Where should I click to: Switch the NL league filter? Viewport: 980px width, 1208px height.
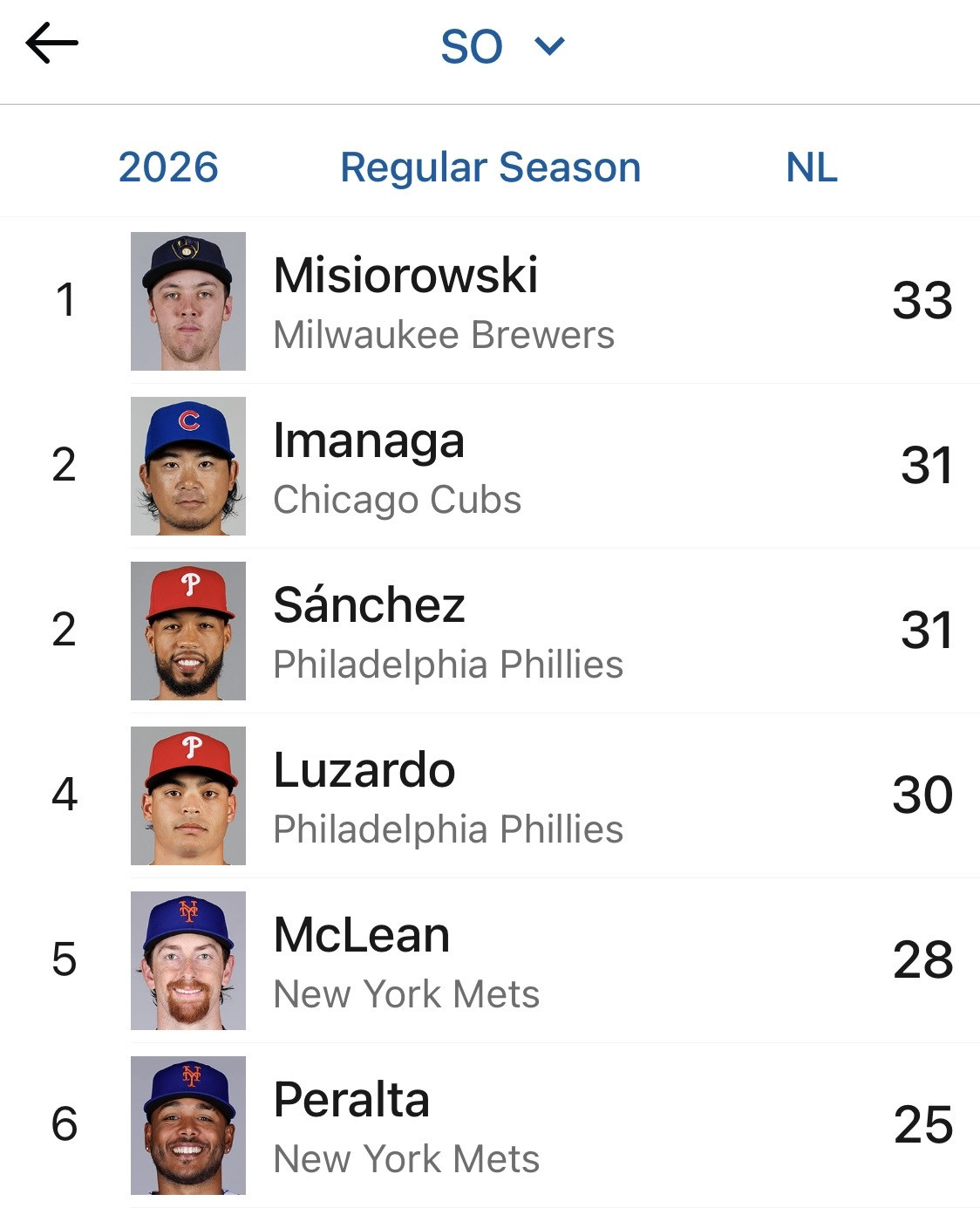pos(811,167)
